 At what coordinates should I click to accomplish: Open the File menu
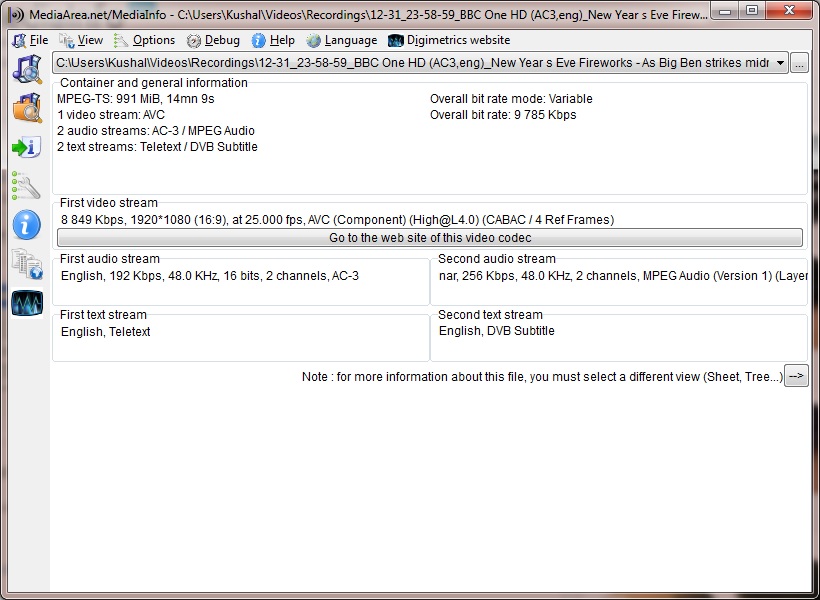[x=30, y=40]
